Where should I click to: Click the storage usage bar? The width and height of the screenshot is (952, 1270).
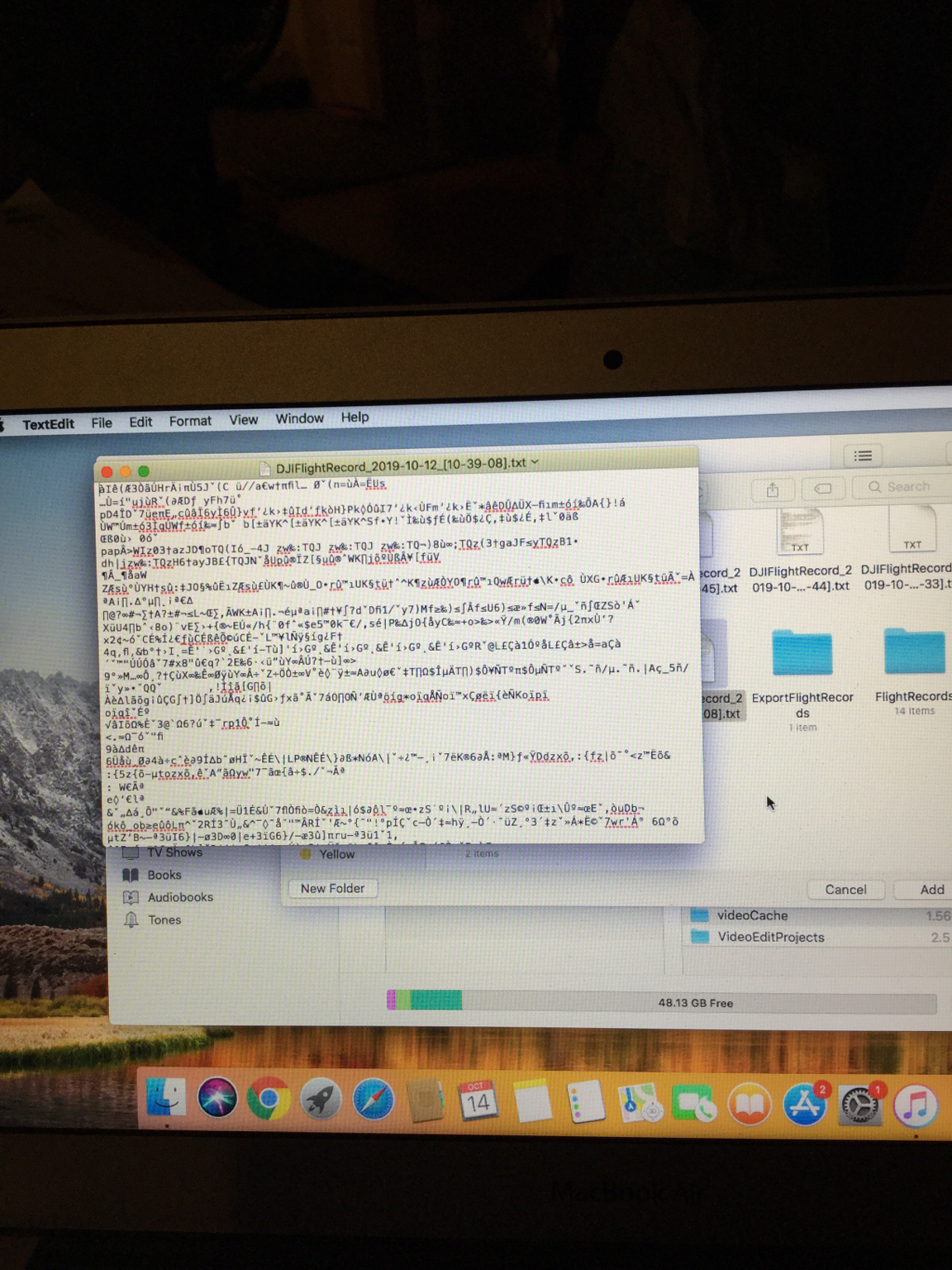(661, 1001)
